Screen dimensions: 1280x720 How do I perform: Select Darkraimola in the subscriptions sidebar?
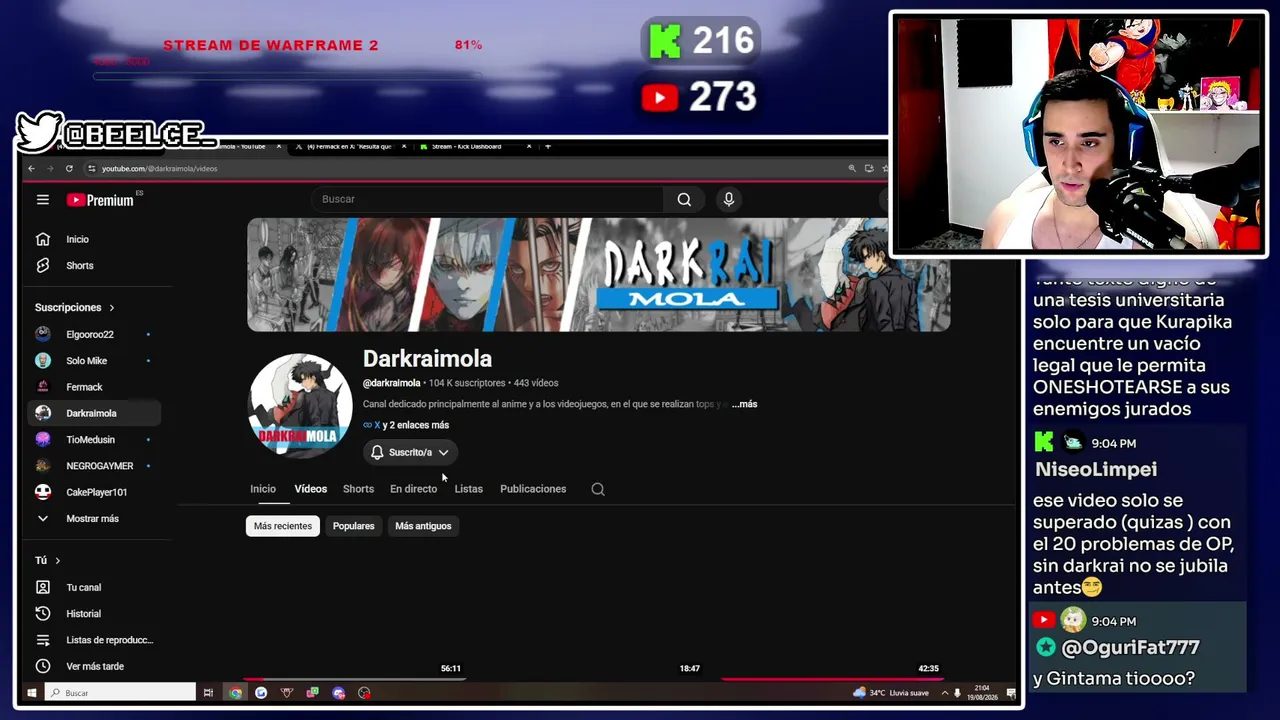(x=93, y=414)
